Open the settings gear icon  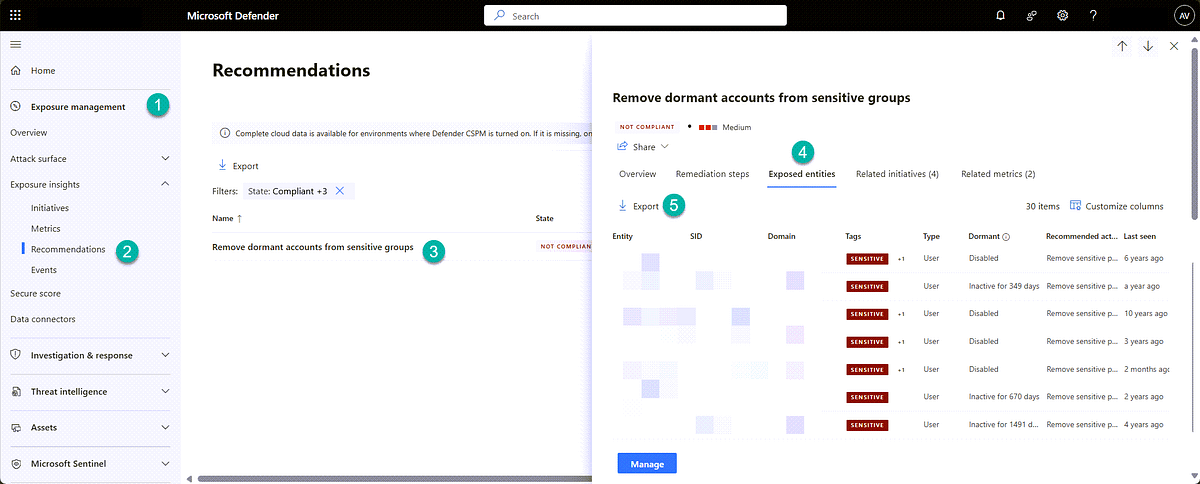click(1062, 15)
